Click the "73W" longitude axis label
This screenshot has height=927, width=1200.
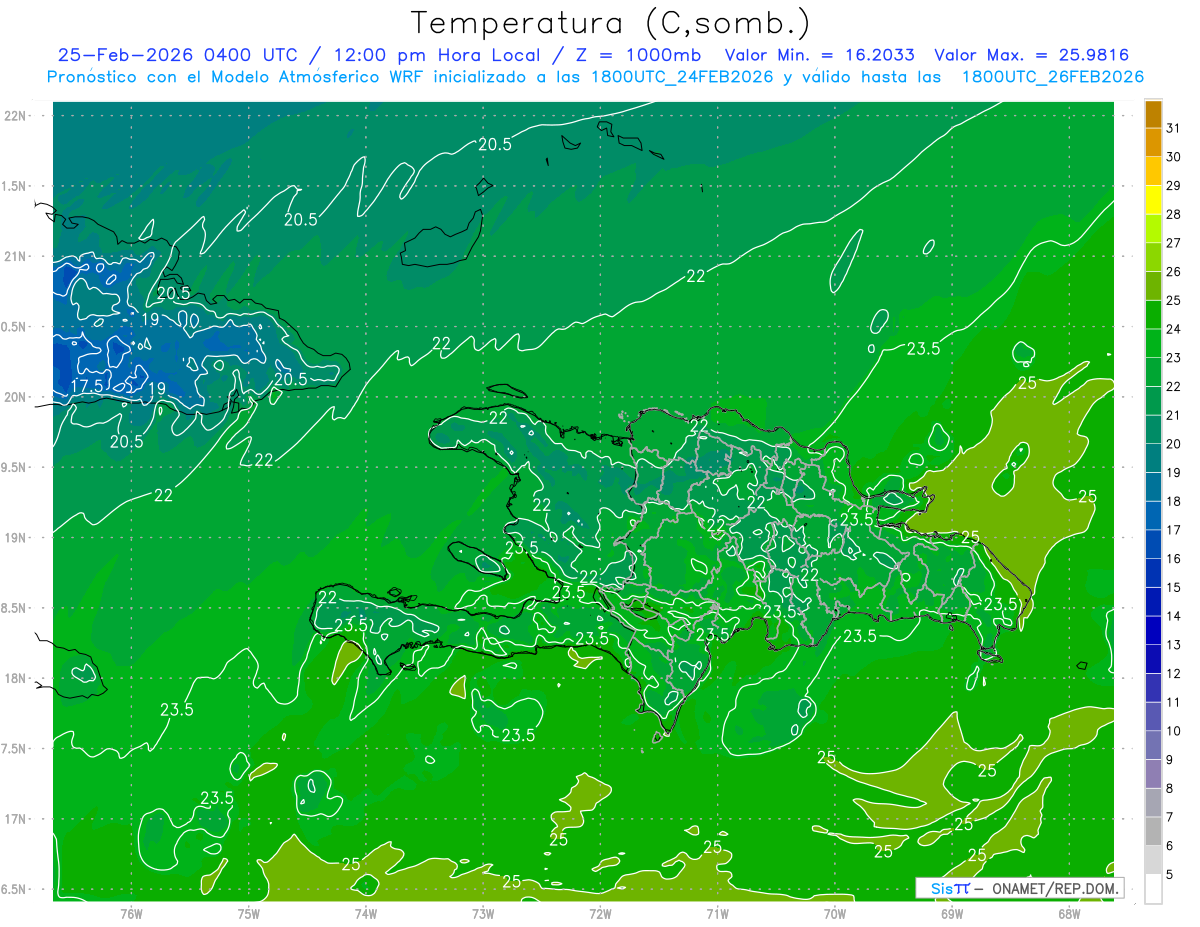pyautogui.click(x=483, y=913)
